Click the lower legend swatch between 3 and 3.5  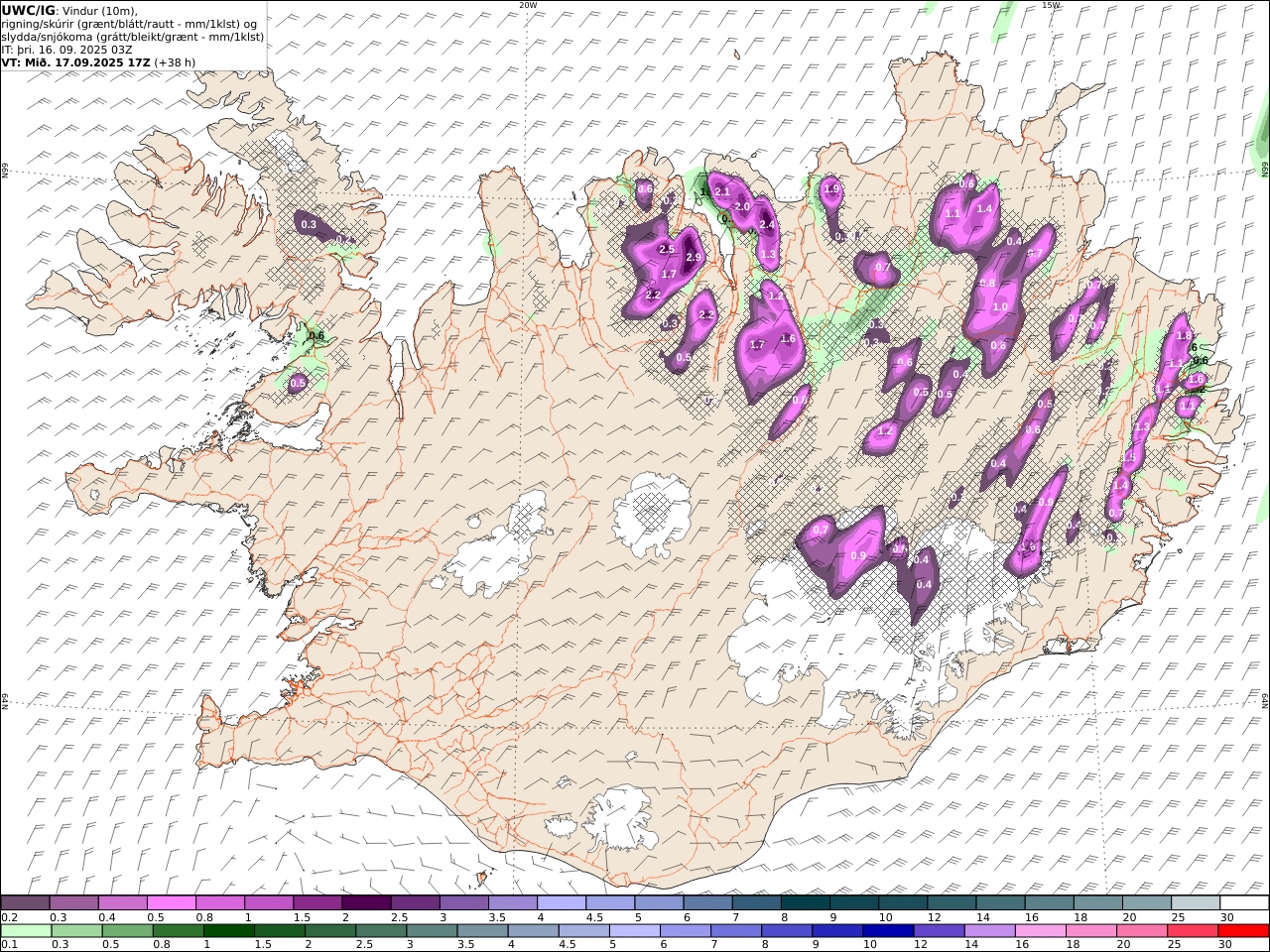pyautogui.click(x=432, y=931)
